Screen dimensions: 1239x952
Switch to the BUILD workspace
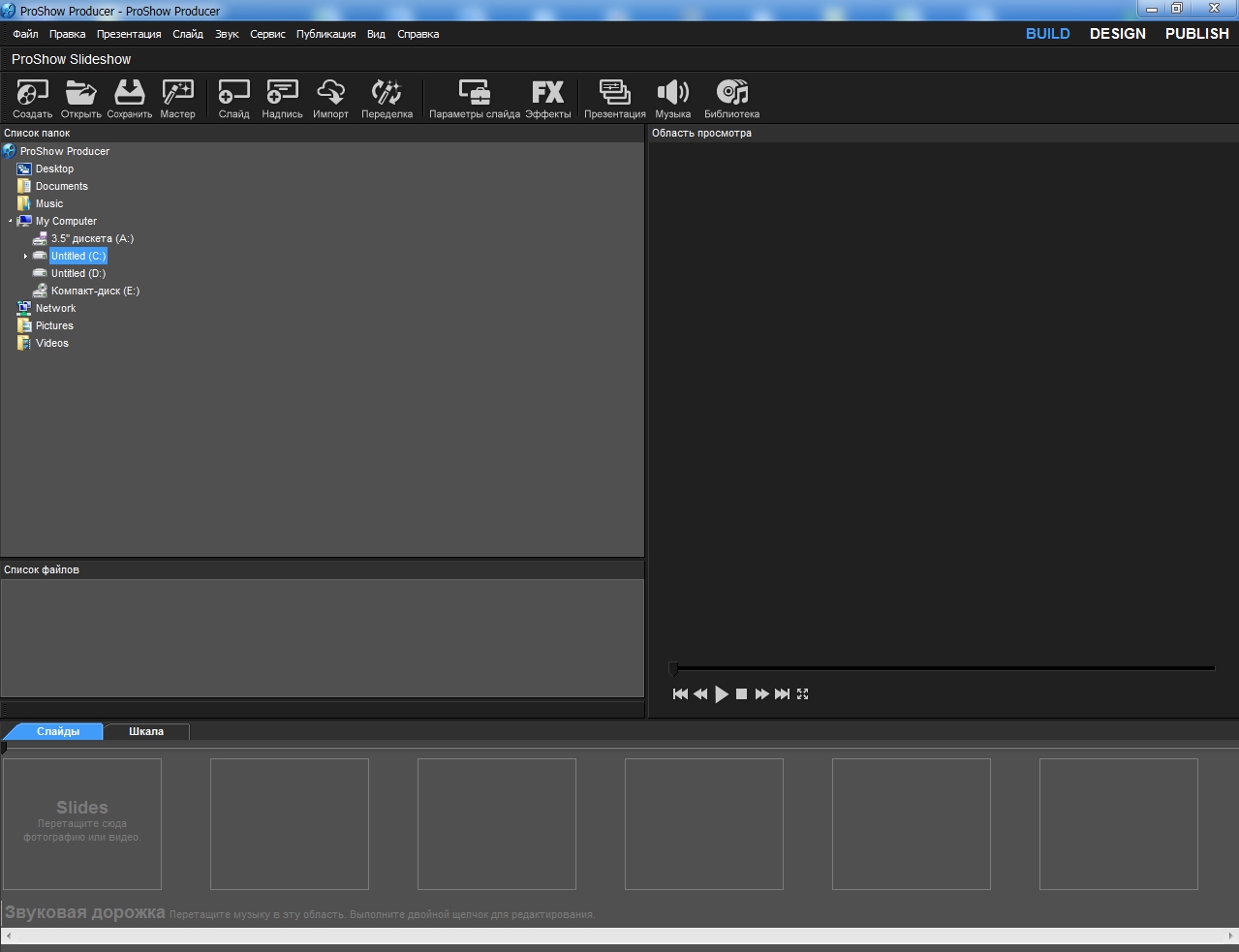point(1048,33)
